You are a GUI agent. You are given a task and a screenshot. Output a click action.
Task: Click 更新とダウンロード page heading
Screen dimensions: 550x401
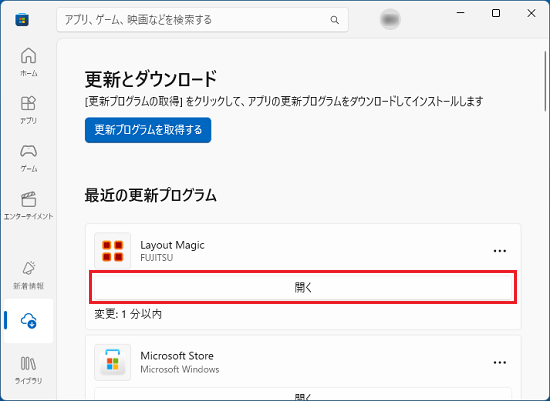tap(151, 79)
